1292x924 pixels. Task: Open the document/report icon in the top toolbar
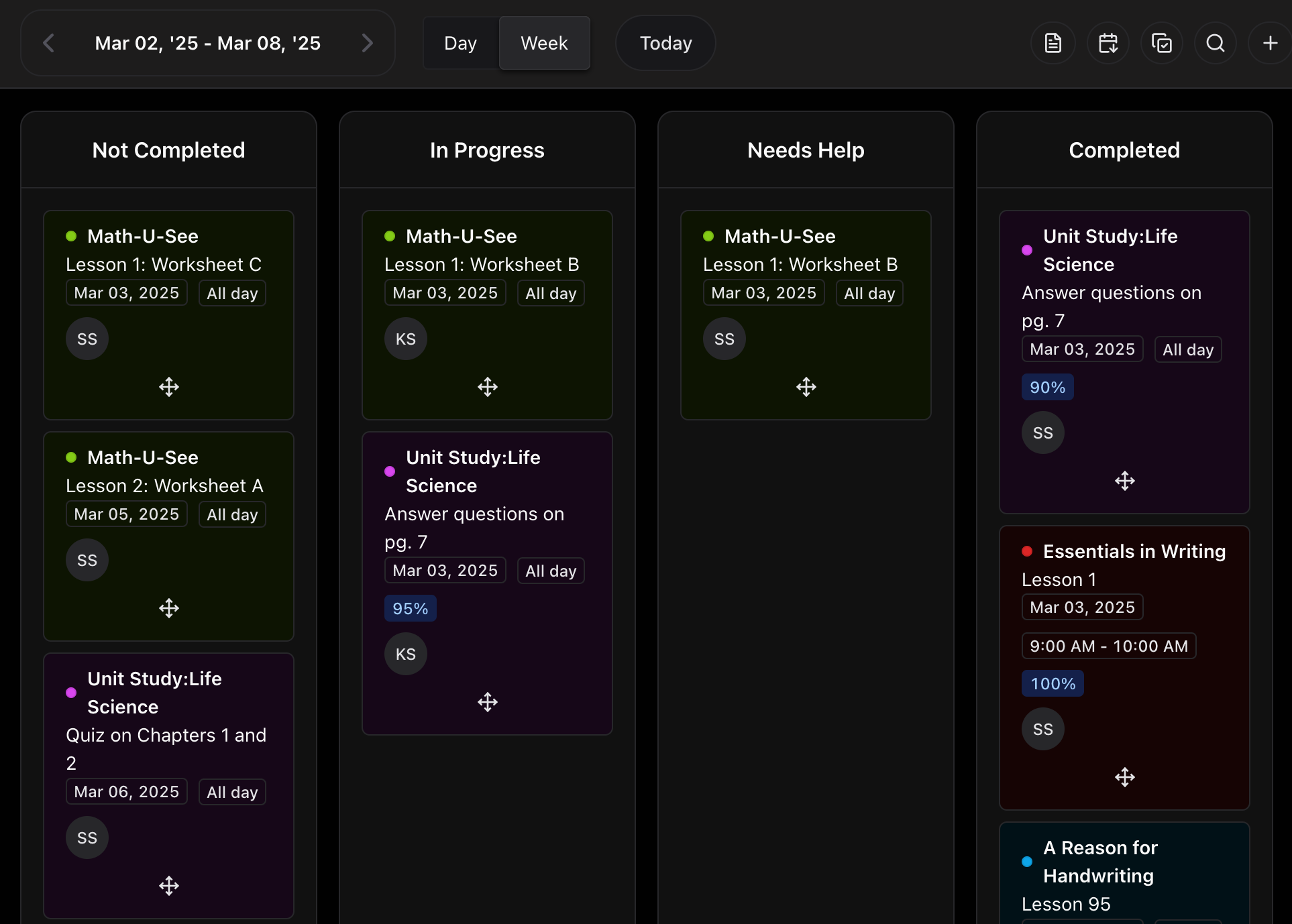[1053, 43]
